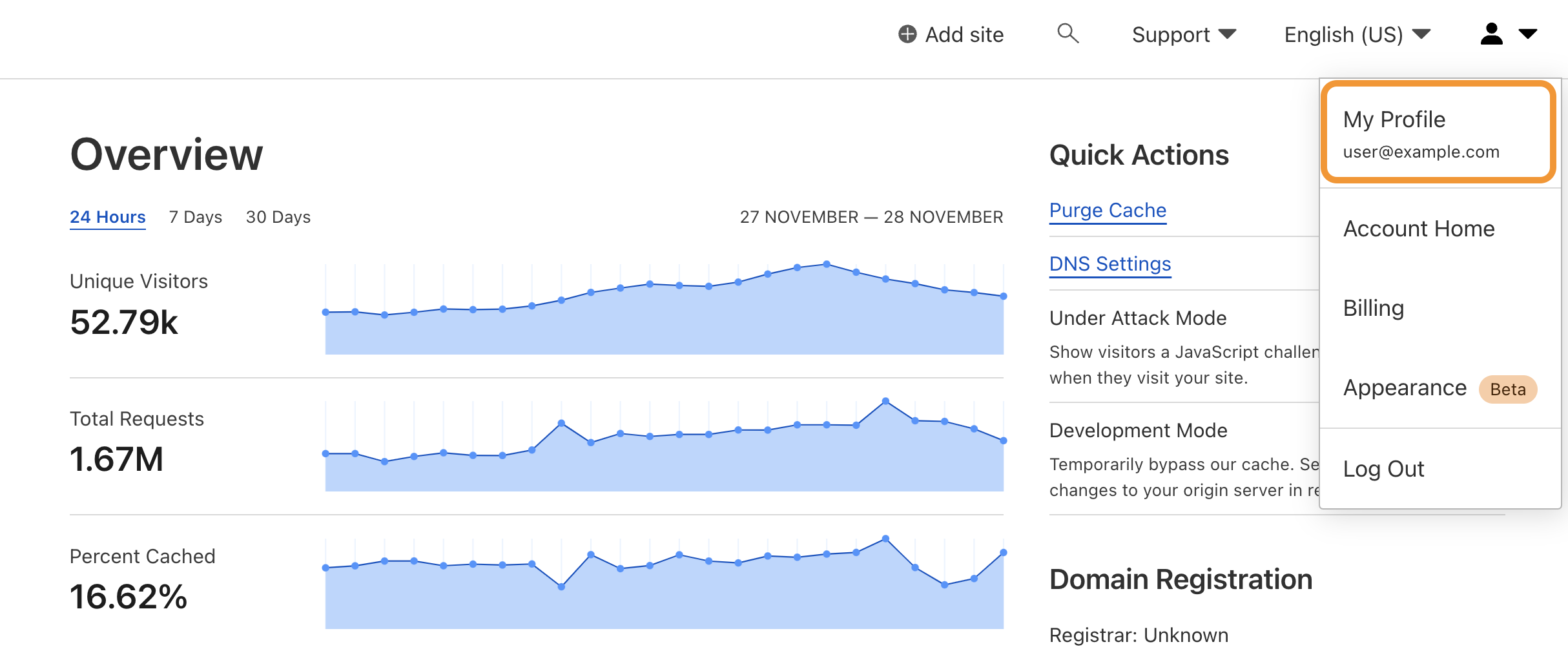Select the 30 Days time range
Image resolution: width=1568 pixels, height=651 pixels.
point(278,217)
